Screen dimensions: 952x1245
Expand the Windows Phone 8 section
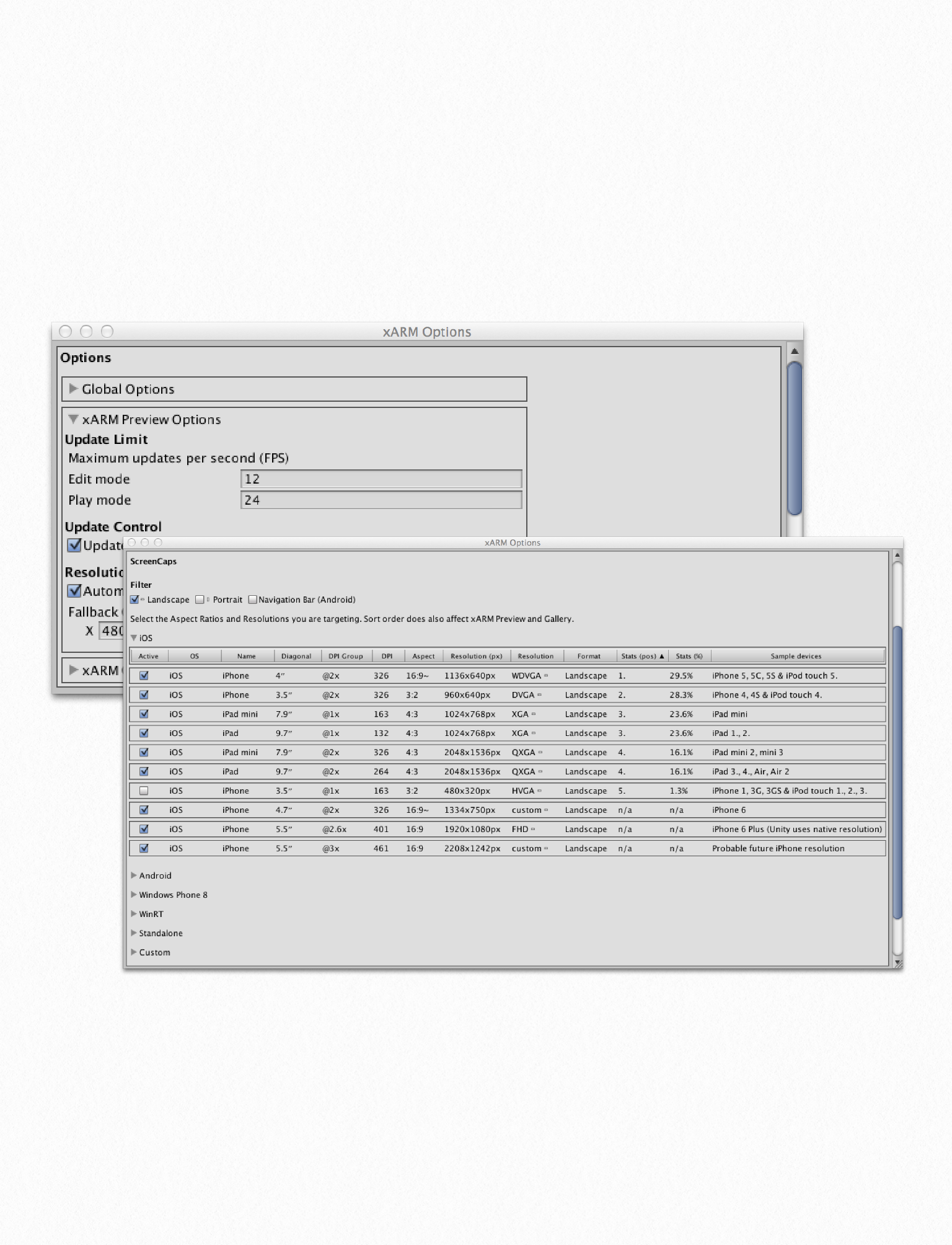coord(134,895)
